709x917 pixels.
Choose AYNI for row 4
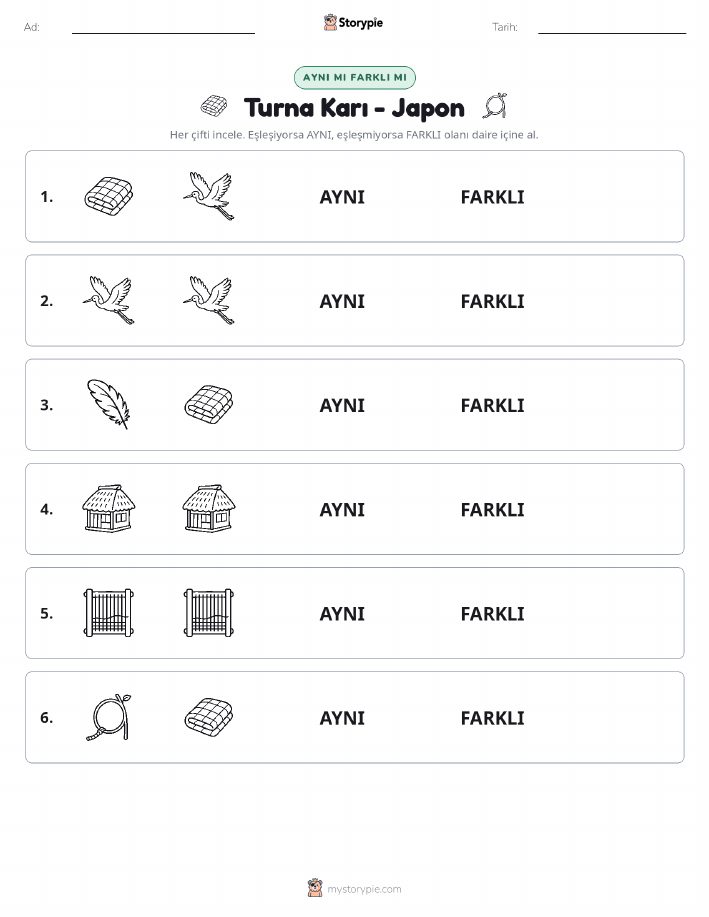342,509
